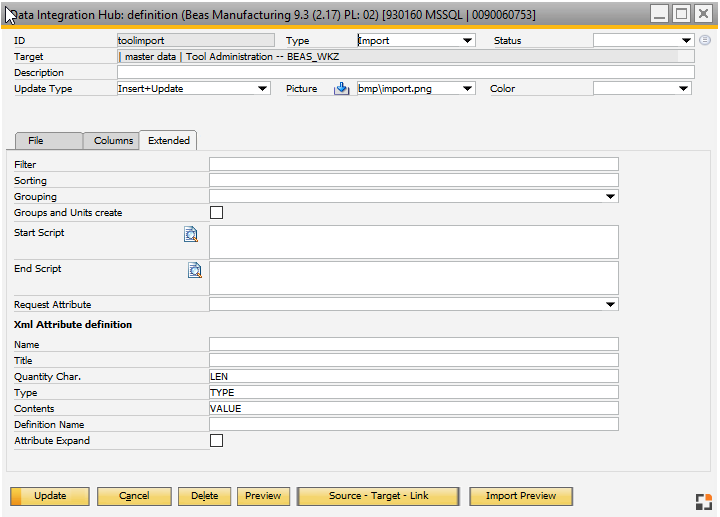Click the Import Preview button
The height and width of the screenshot is (517, 720).
tap(520, 496)
